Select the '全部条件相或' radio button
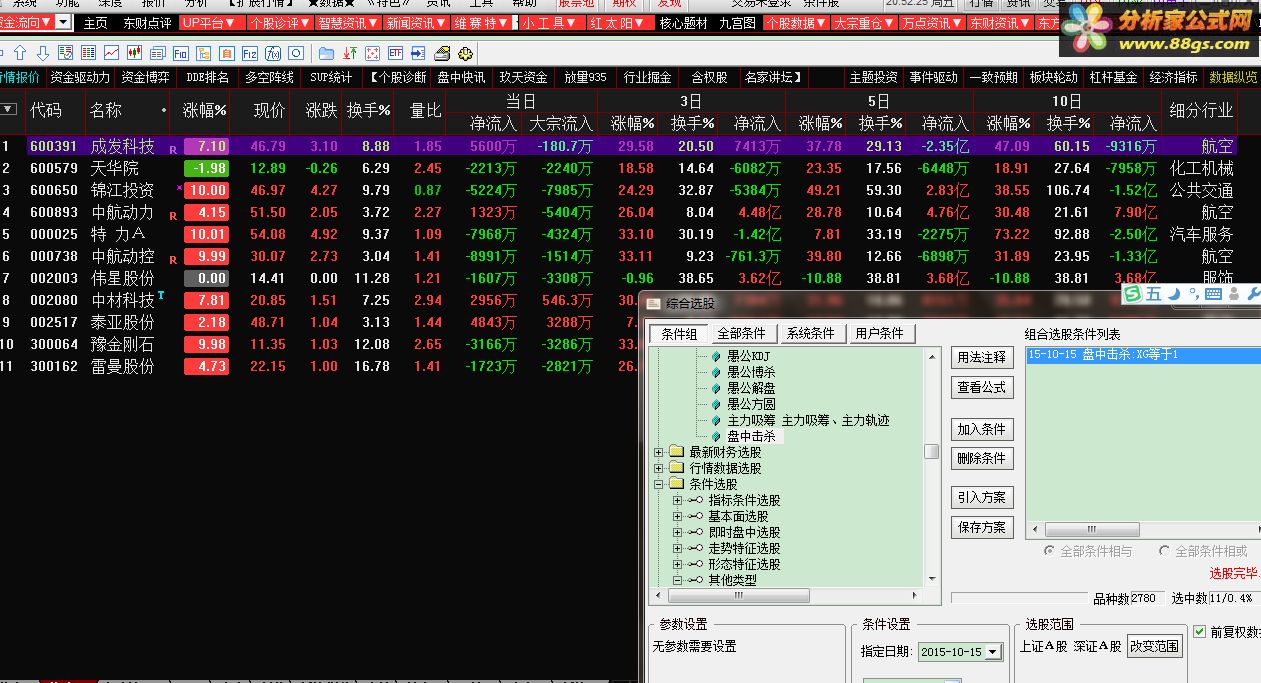 [1164, 551]
